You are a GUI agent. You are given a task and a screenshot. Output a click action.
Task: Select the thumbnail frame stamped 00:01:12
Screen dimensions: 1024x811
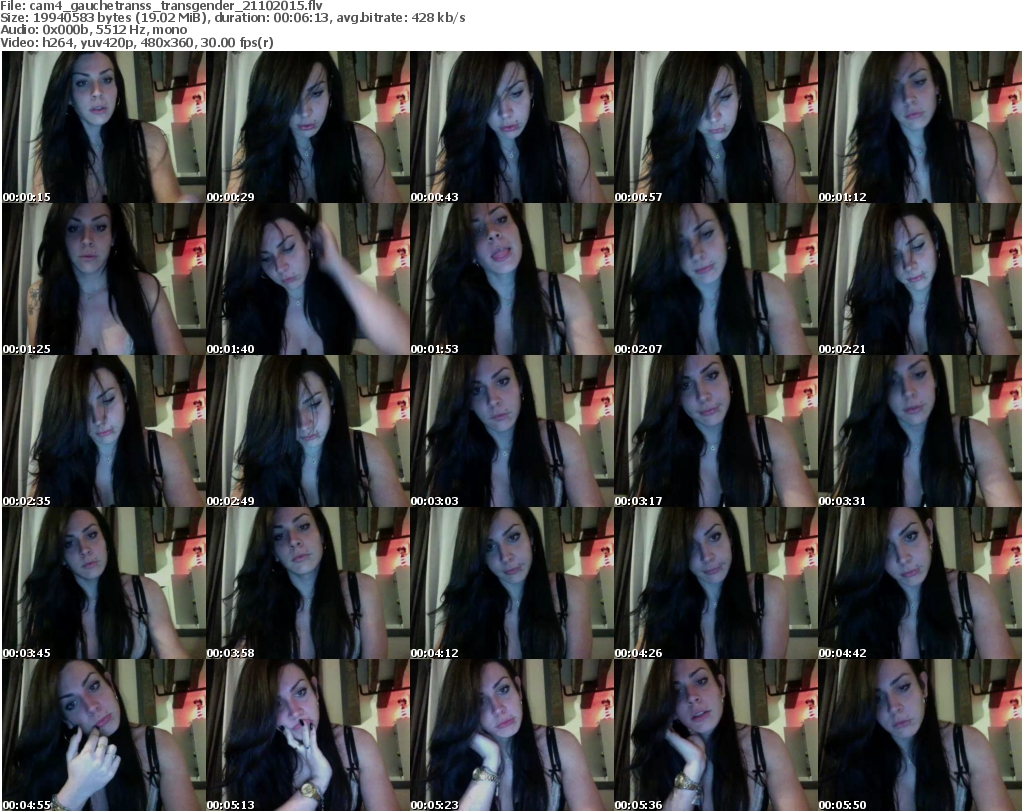pyautogui.click(x=920, y=127)
